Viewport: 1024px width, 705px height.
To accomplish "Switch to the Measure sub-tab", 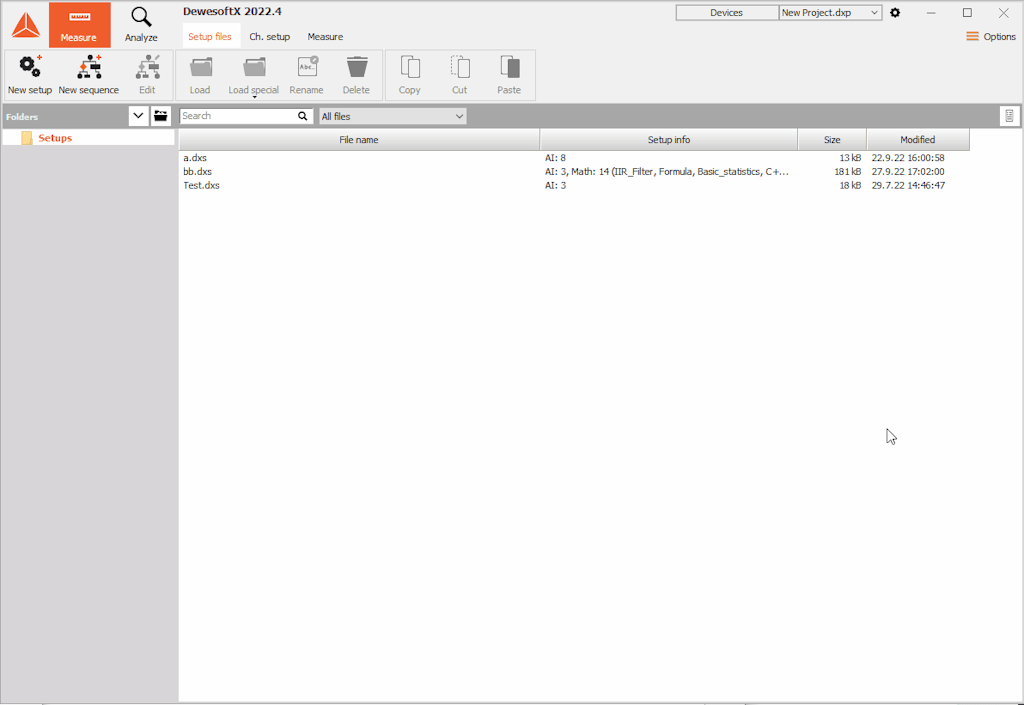I will pos(325,37).
